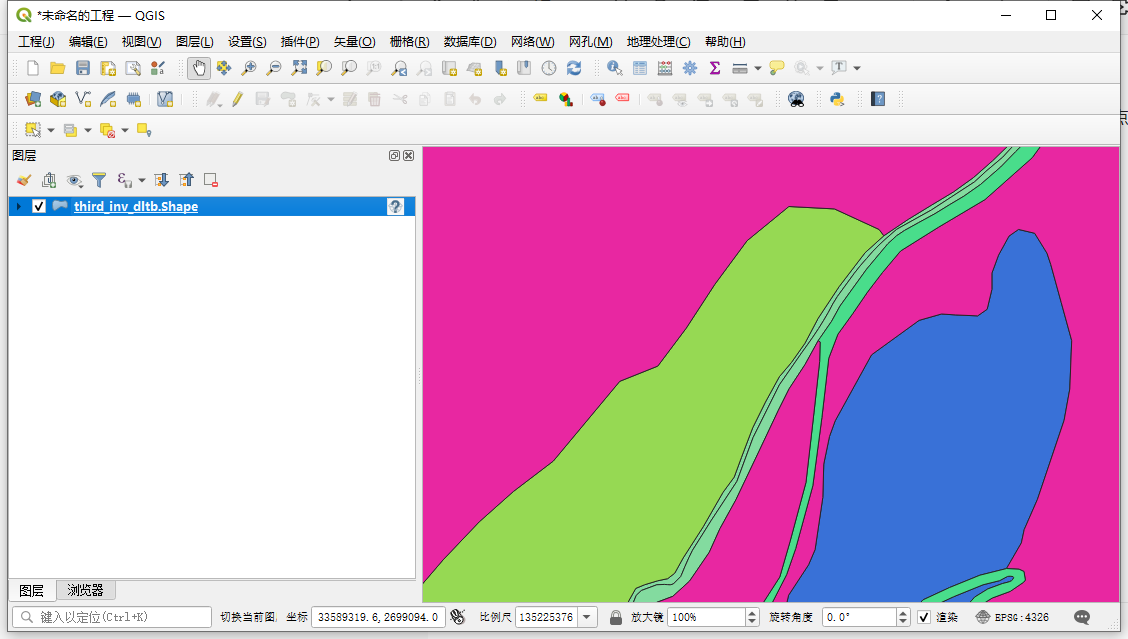Select the third_inv_dltb.Shape layer name
Image resolution: width=1128 pixels, height=639 pixels.
(136, 207)
